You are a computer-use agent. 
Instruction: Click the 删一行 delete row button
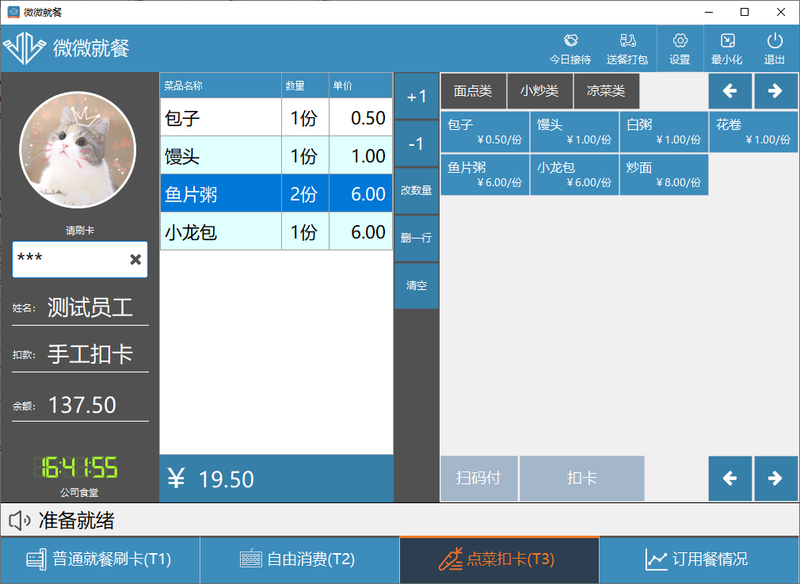pos(416,238)
